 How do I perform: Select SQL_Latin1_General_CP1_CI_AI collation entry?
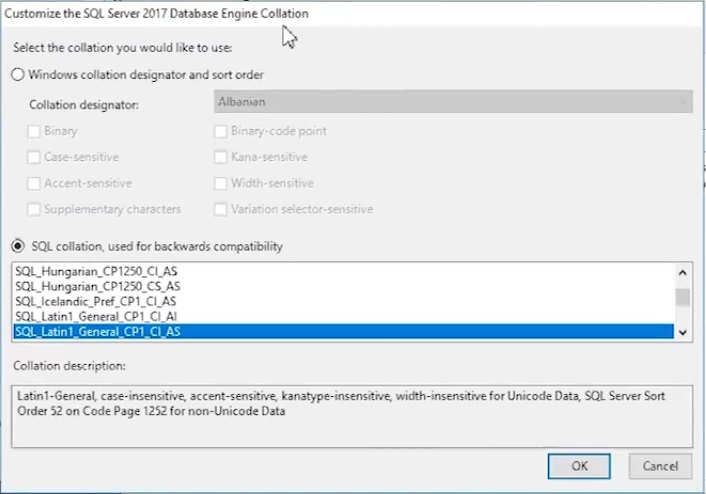point(344,317)
